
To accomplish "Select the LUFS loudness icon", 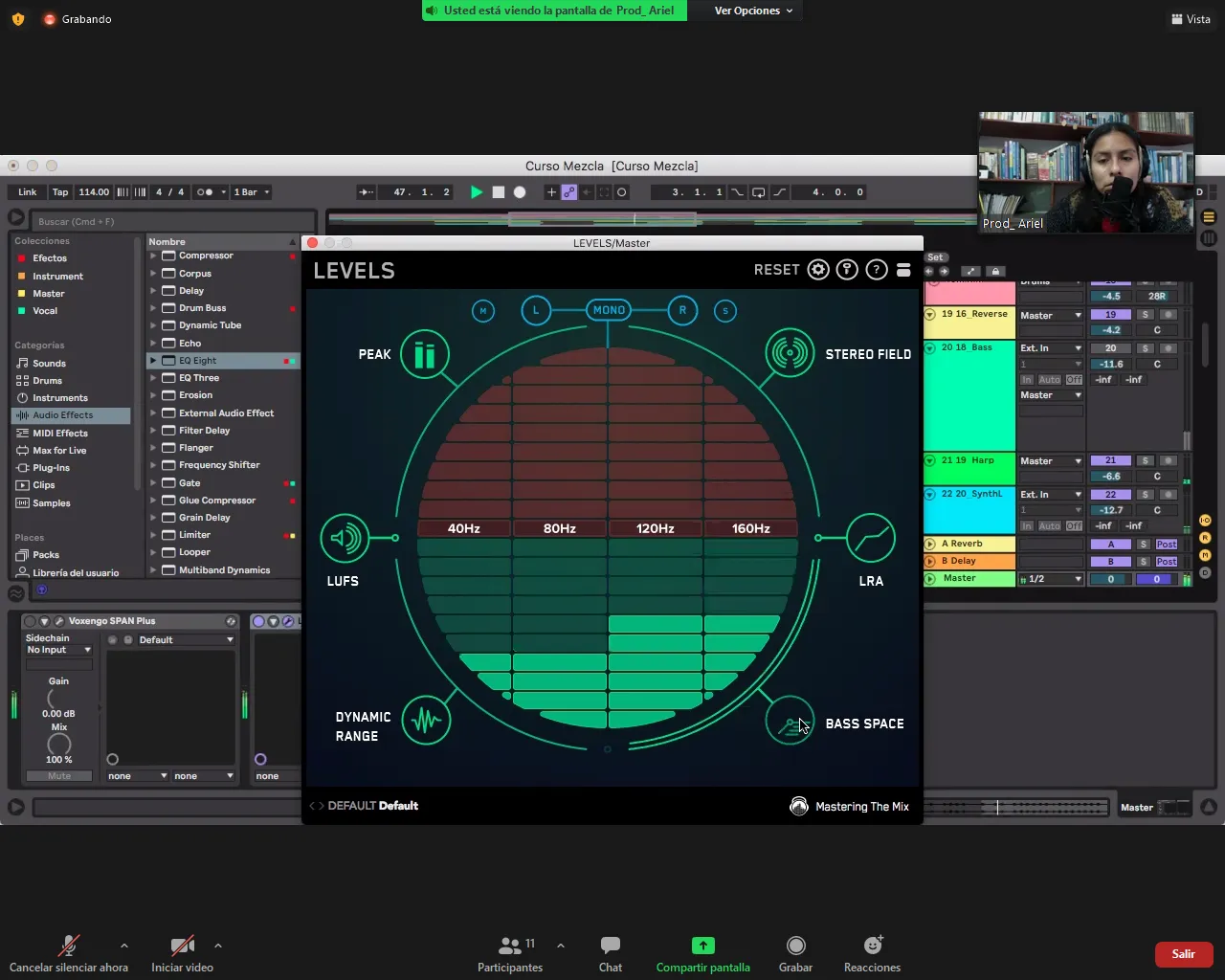I will (345, 538).
